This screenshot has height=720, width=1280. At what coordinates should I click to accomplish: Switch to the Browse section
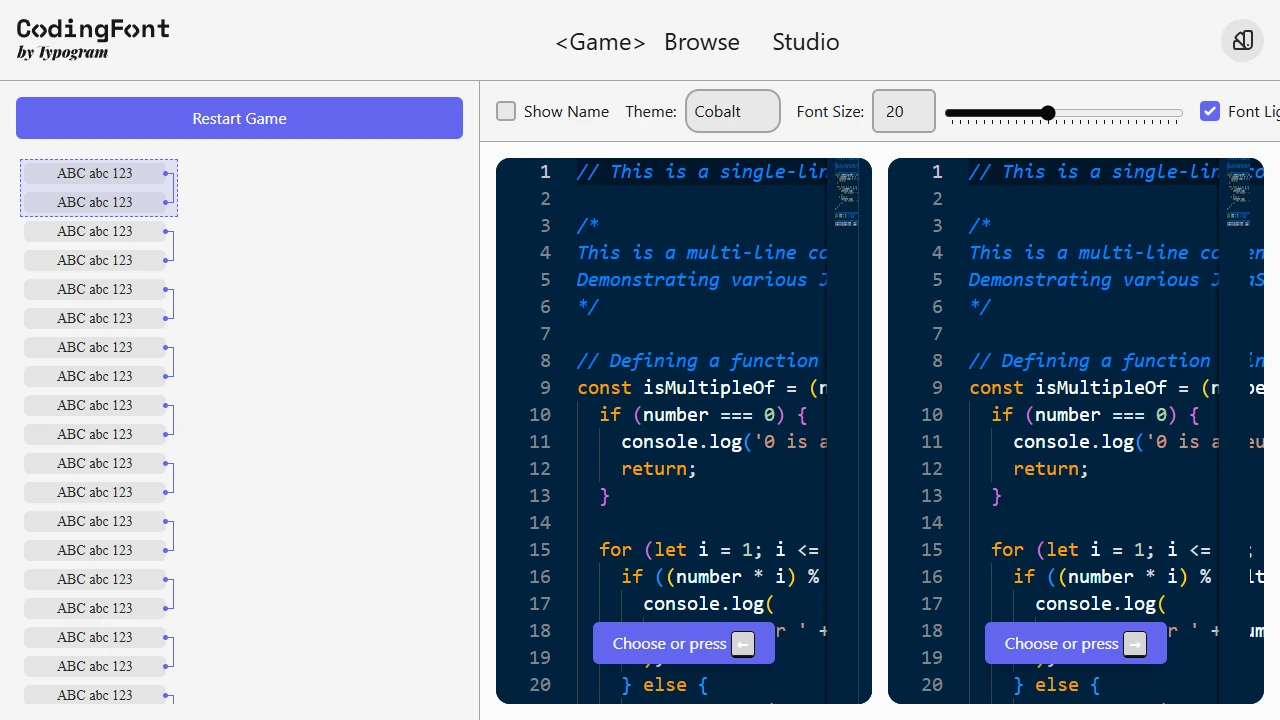coord(702,42)
